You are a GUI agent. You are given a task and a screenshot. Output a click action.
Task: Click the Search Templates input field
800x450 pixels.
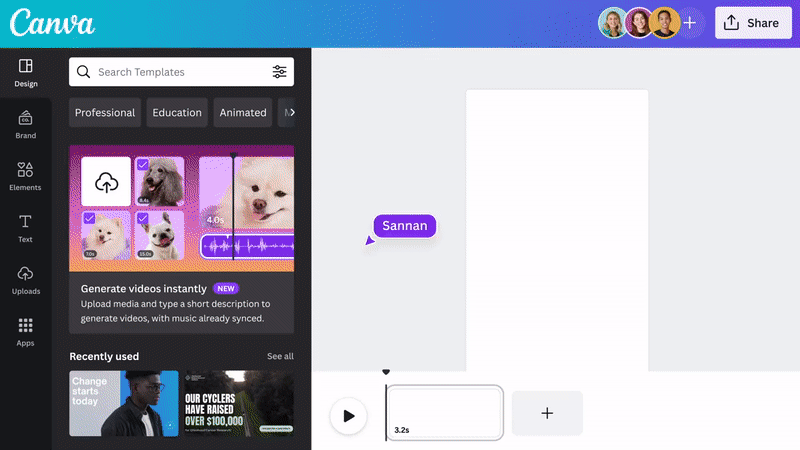[170, 72]
